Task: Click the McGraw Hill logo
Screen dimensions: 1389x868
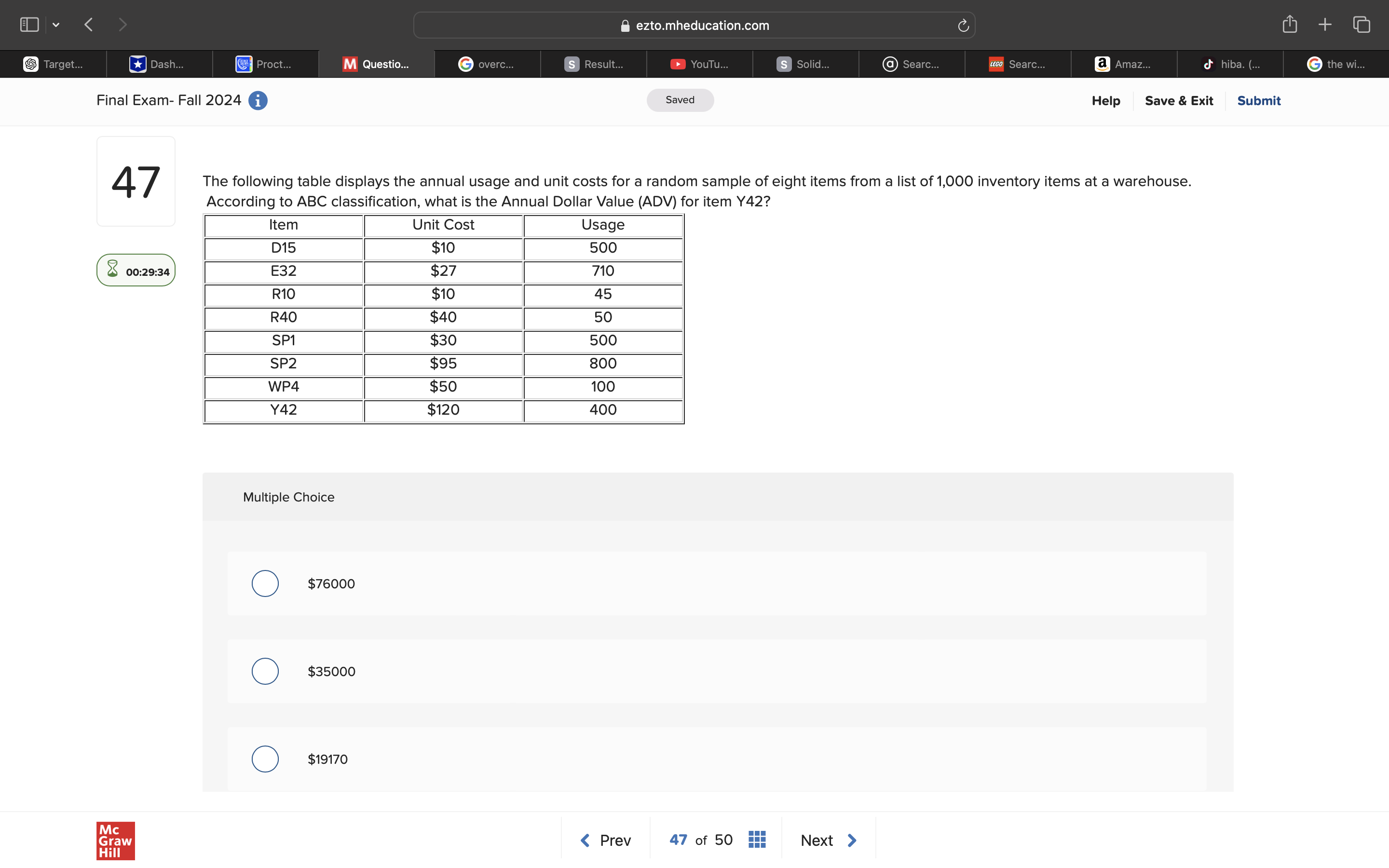Action: click(115, 841)
